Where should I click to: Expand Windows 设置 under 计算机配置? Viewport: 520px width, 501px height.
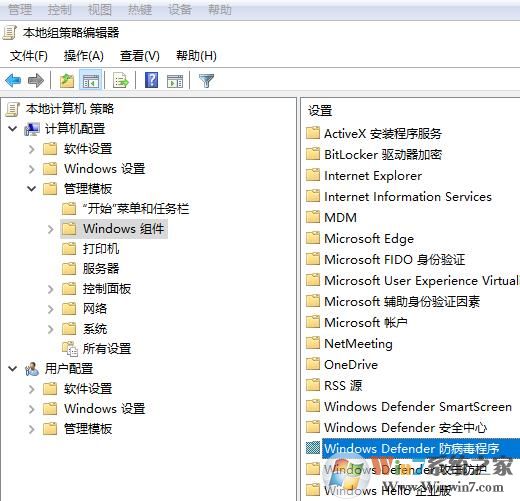point(32,169)
